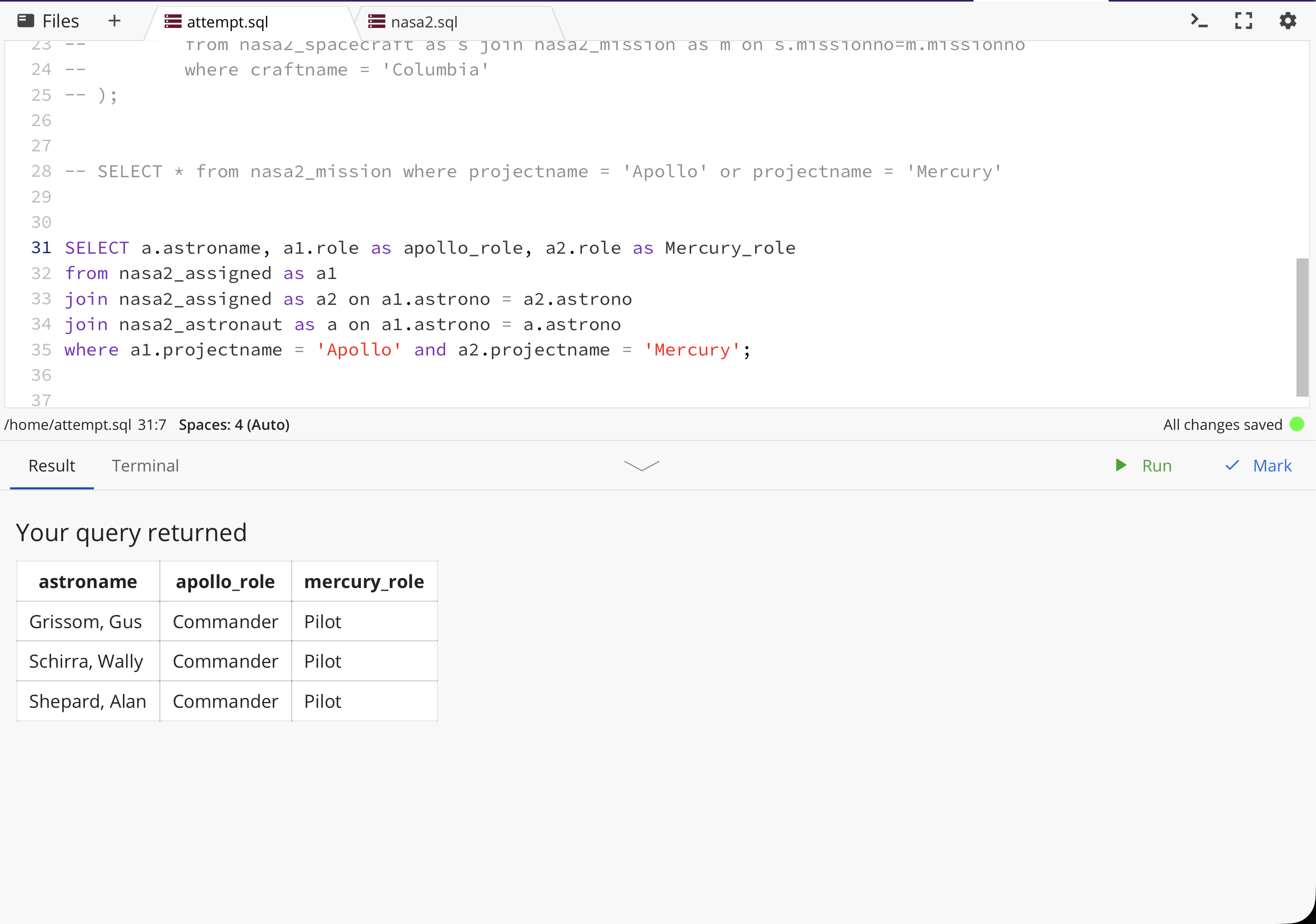Switch to the nasa2.sql tab
The width and height of the screenshot is (1316, 924).
click(x=424, y=22)
